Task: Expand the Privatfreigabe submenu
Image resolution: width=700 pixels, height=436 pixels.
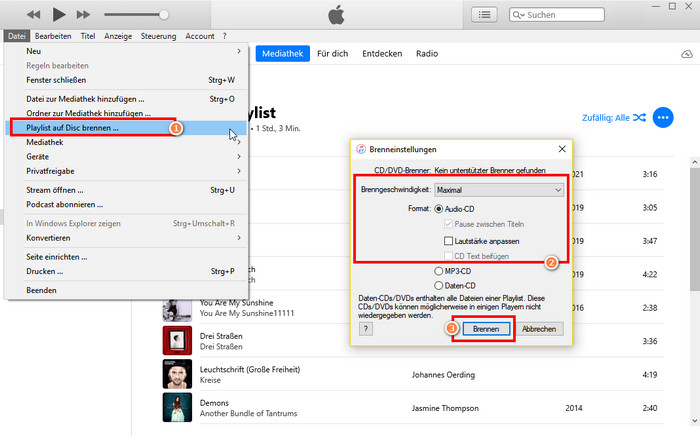Action: point(127,171)
